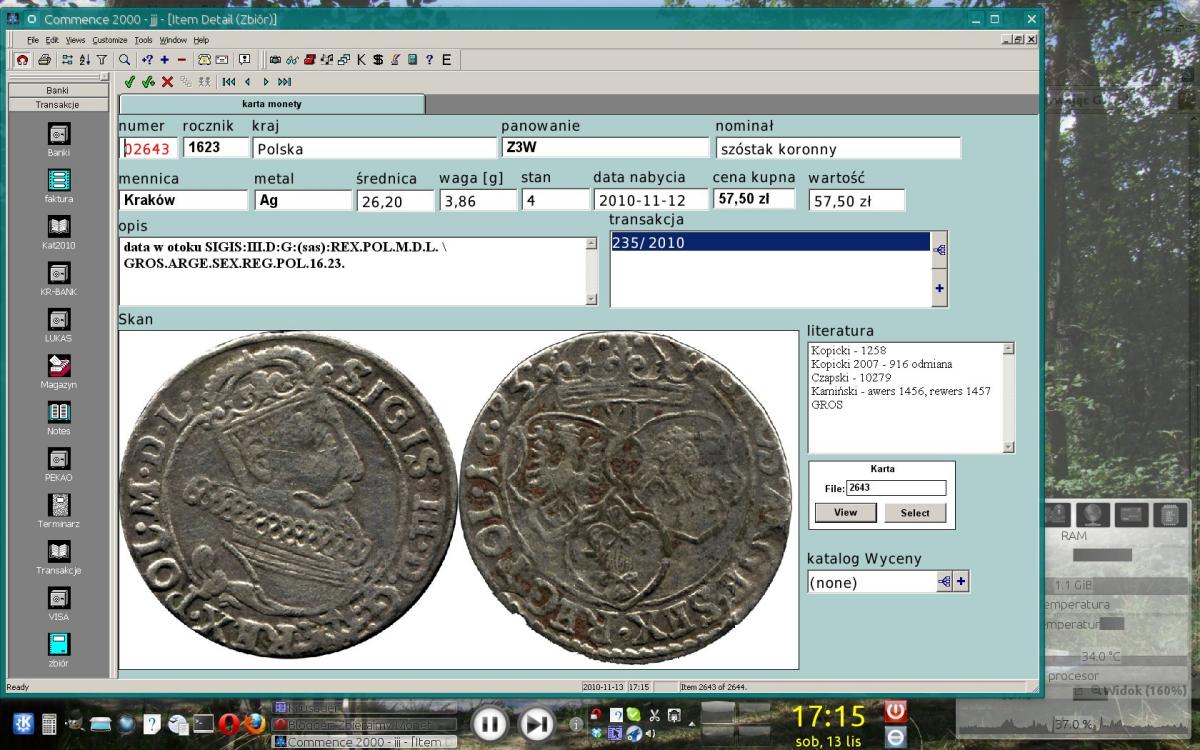The image size is (1200, 750).
Task: Open the File menu
Action: click(x=33, y=40)
